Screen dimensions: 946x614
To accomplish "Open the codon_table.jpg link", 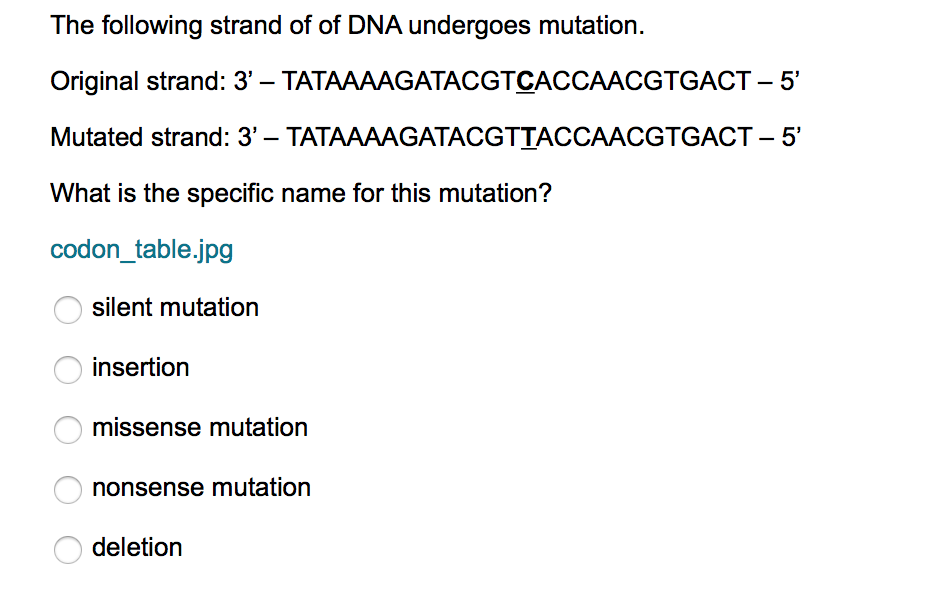I will 141,250.
